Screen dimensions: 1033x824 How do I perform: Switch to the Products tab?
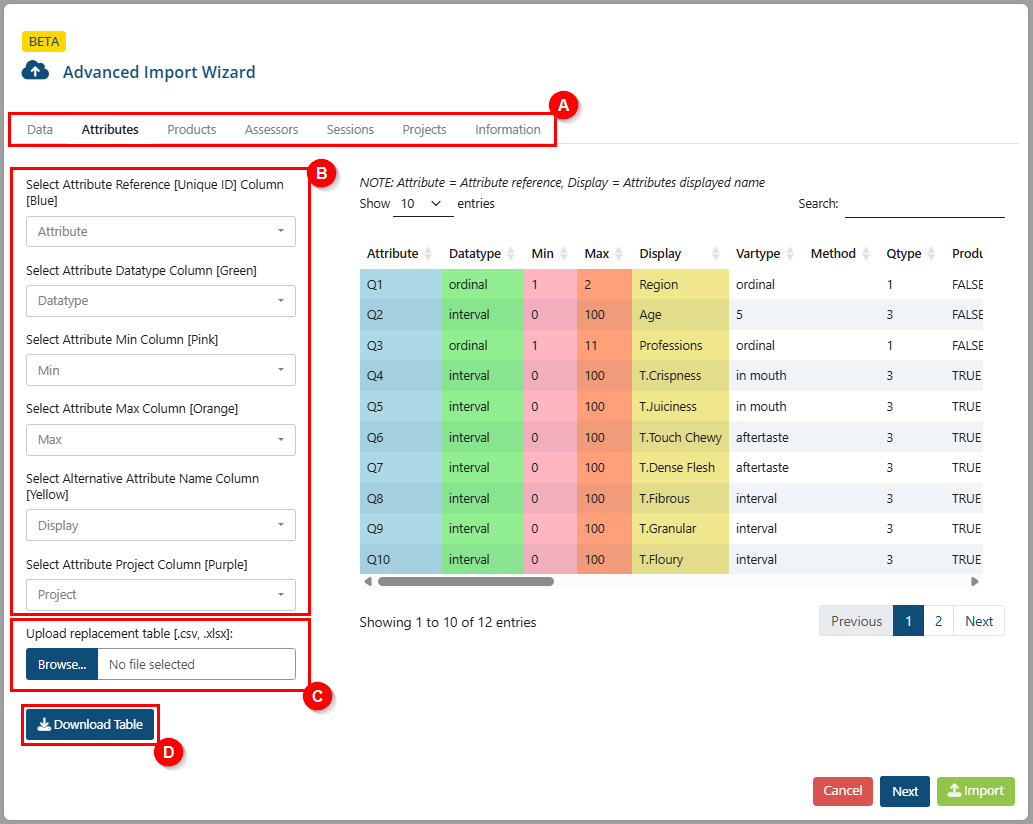192,130
